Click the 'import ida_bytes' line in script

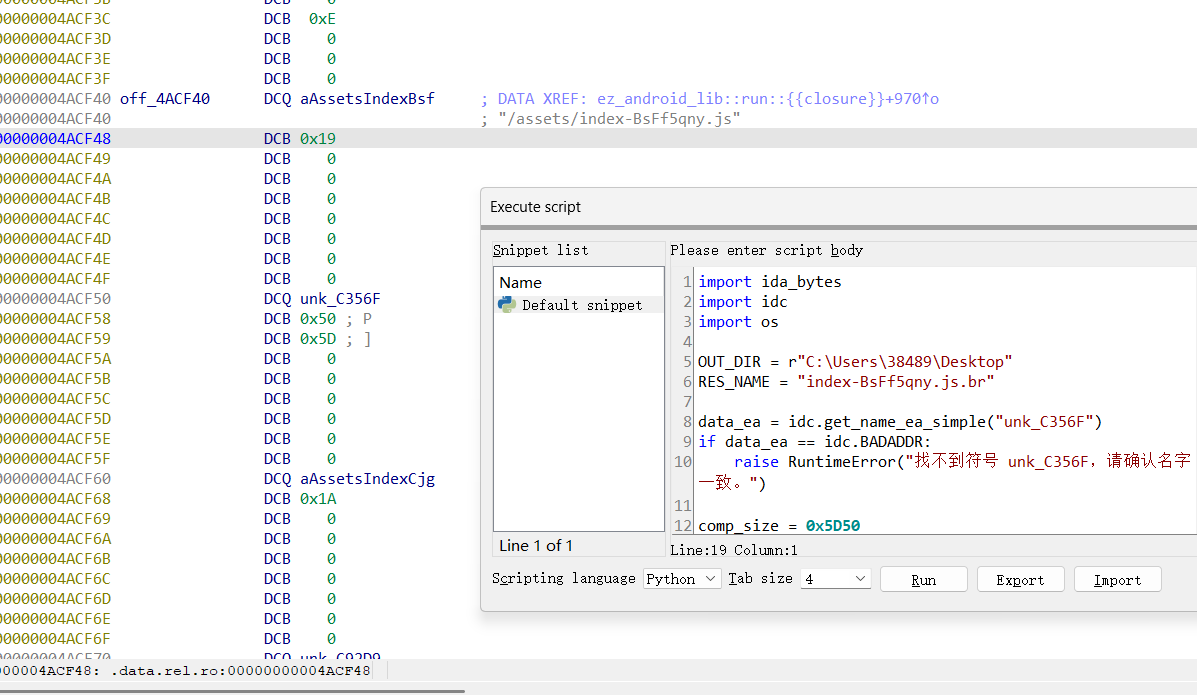[770, 282]
